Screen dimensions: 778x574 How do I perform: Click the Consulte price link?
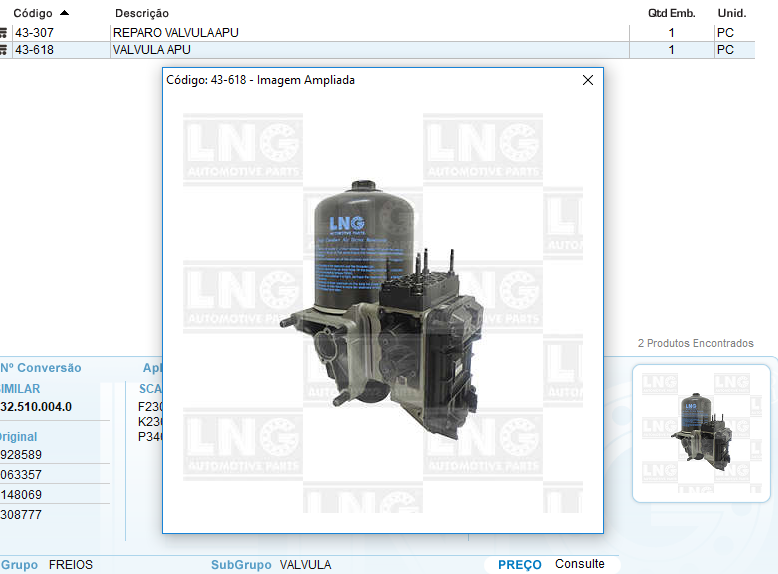click(580, 564)
